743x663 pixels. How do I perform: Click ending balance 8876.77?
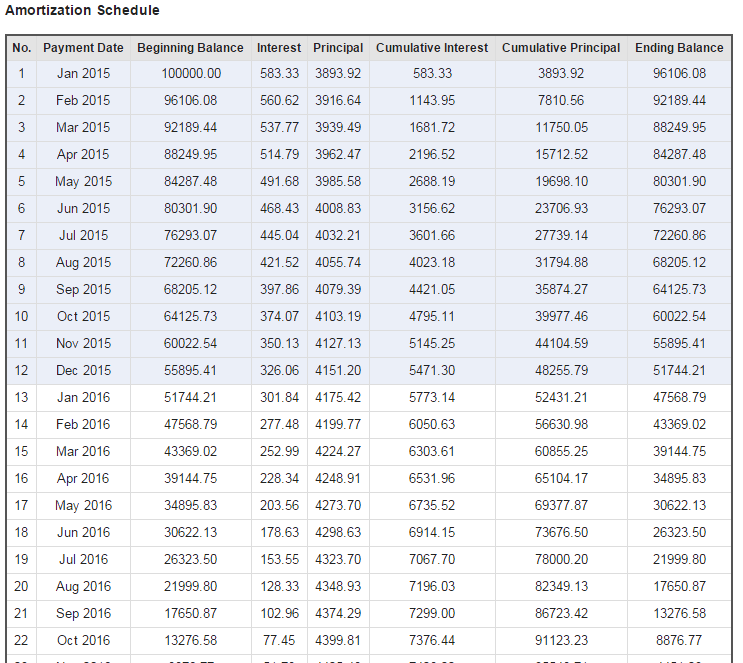point(679,641)
